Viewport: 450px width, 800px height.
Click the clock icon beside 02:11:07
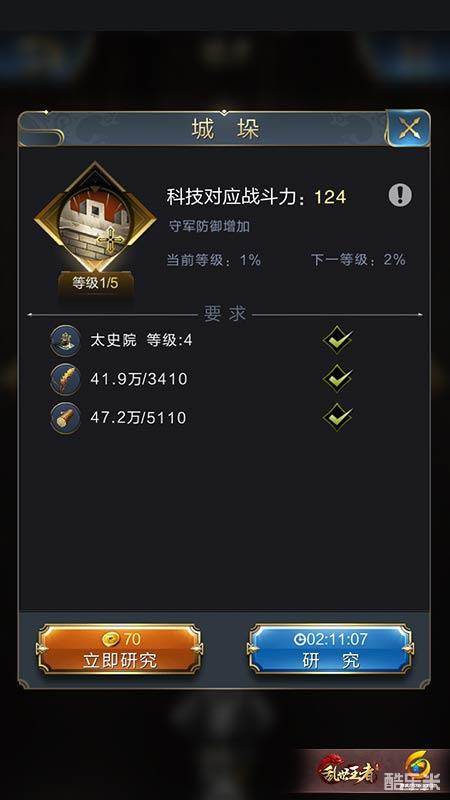coord(299,639)
